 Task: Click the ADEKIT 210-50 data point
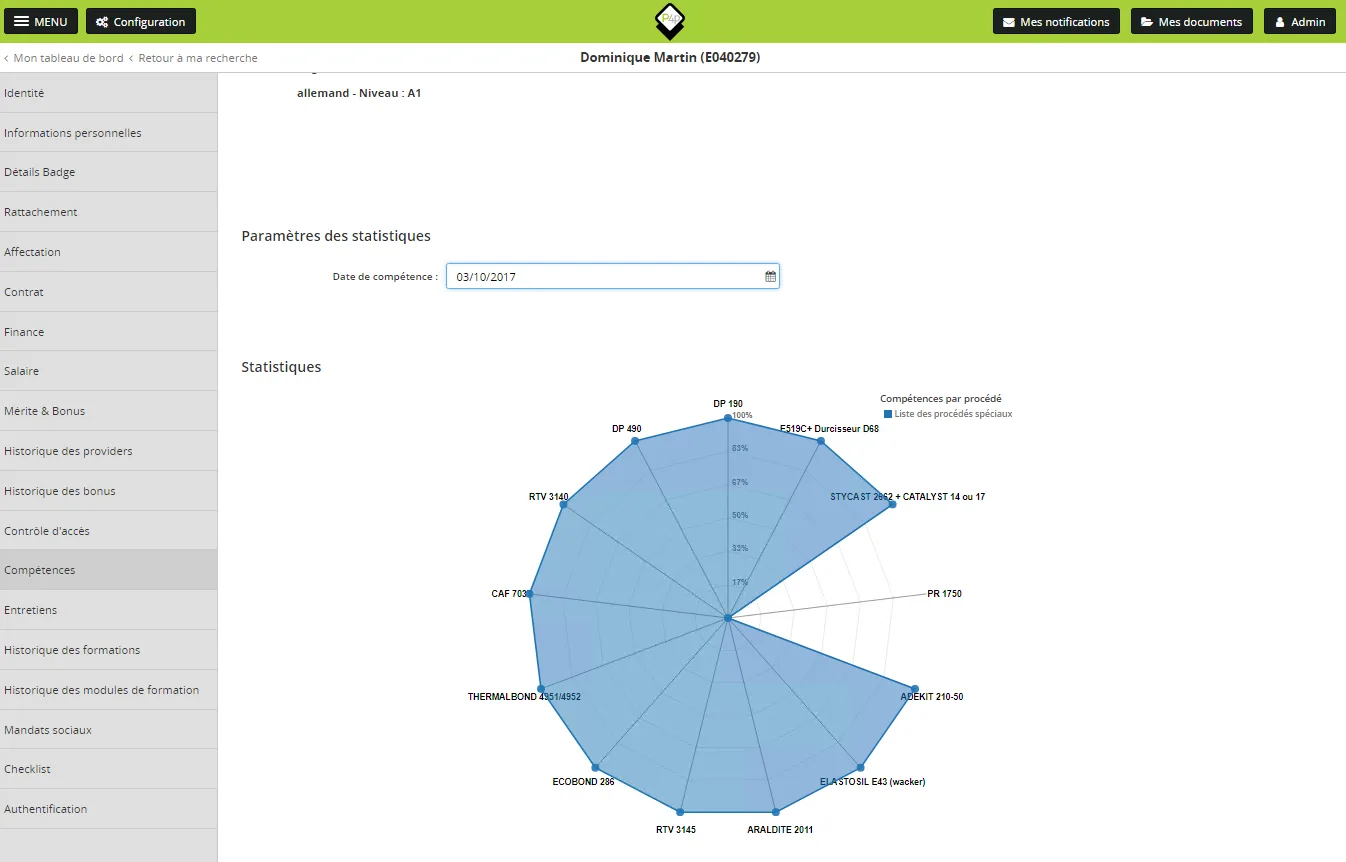[x=914, y=689]
